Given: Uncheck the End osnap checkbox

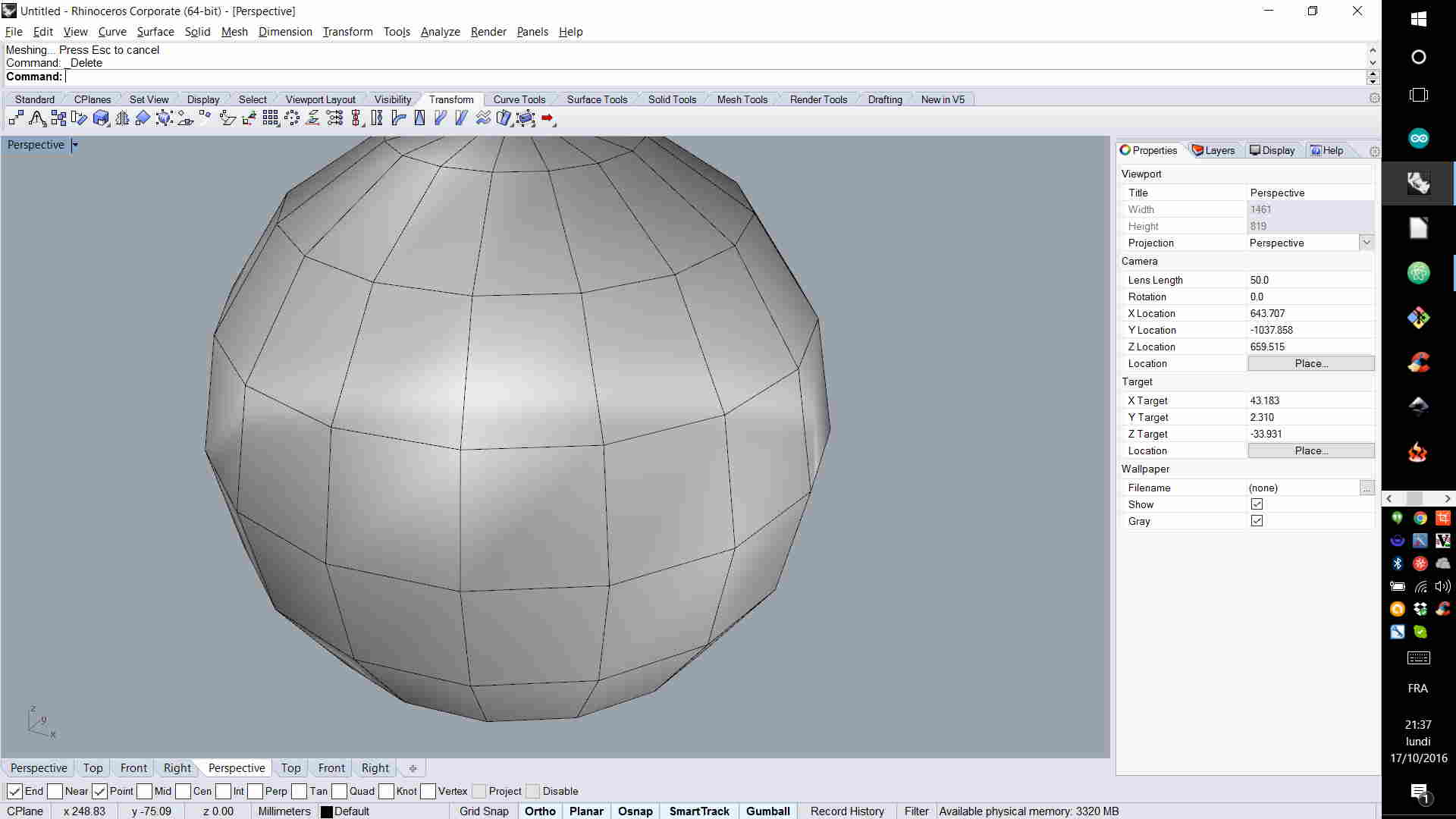Looking at the screenshot, I should [x=14, y=791].
